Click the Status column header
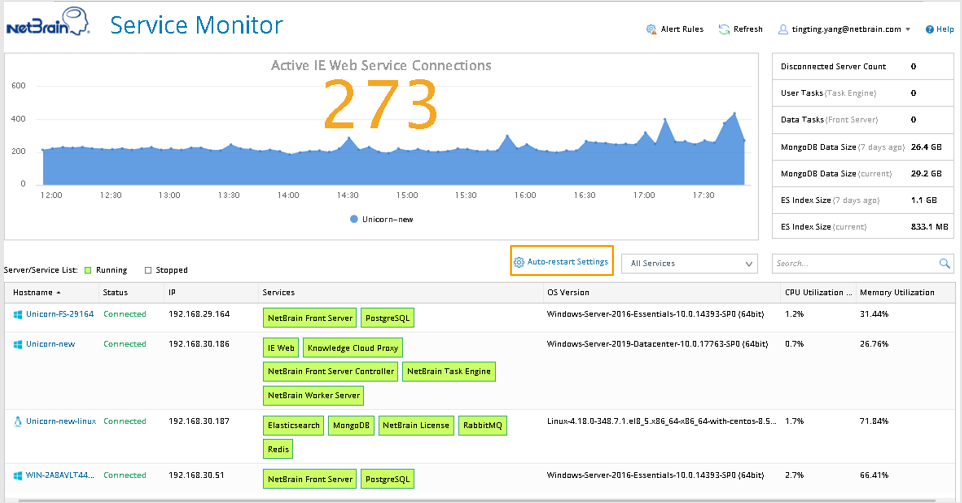Viewport: 962px width, 503px height. tap(115, 293)
